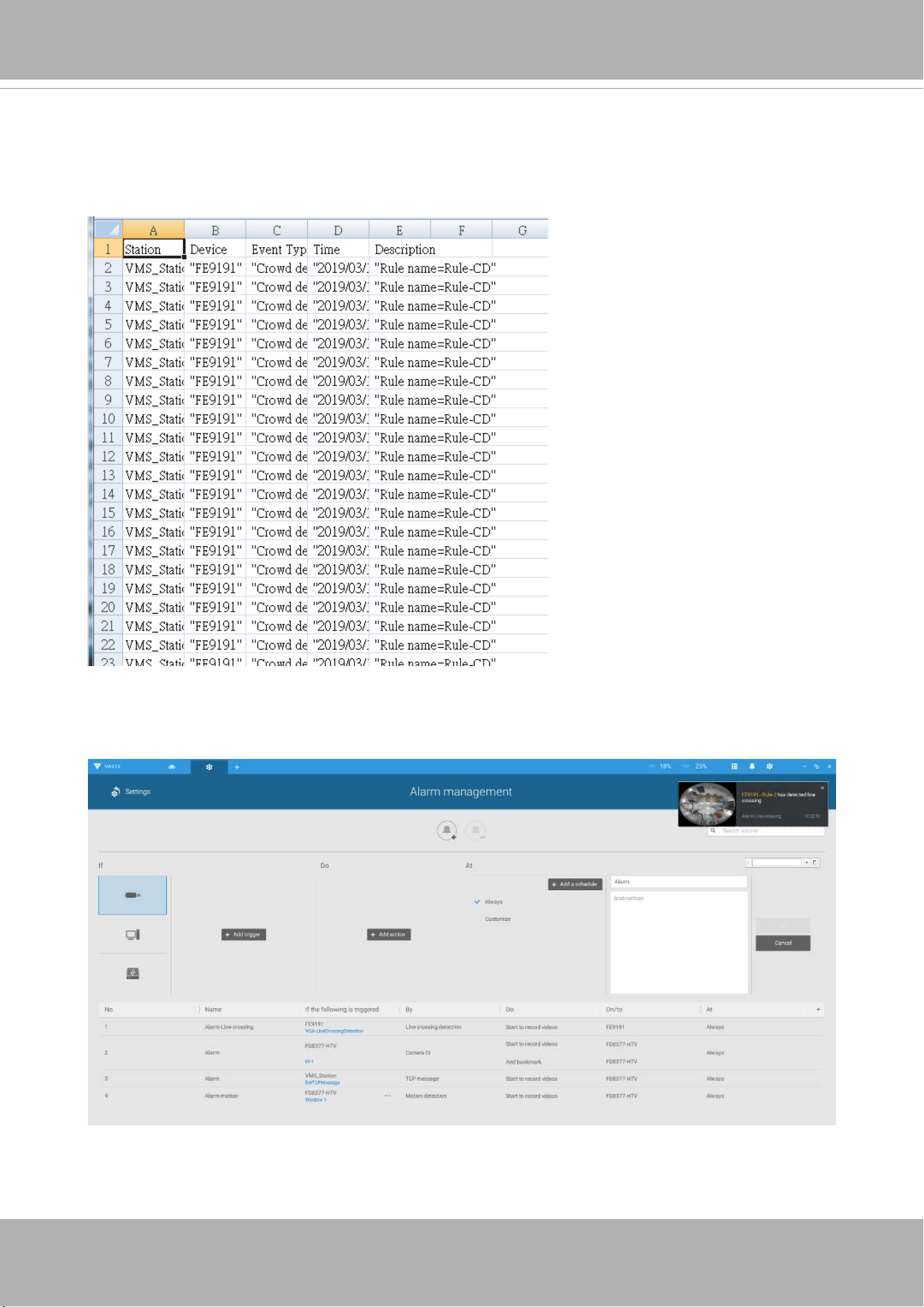The height and width of the screenshot is (1307, 924).
Task: Select the Alarm-Line-crossing row
Action: (461, 1027)
